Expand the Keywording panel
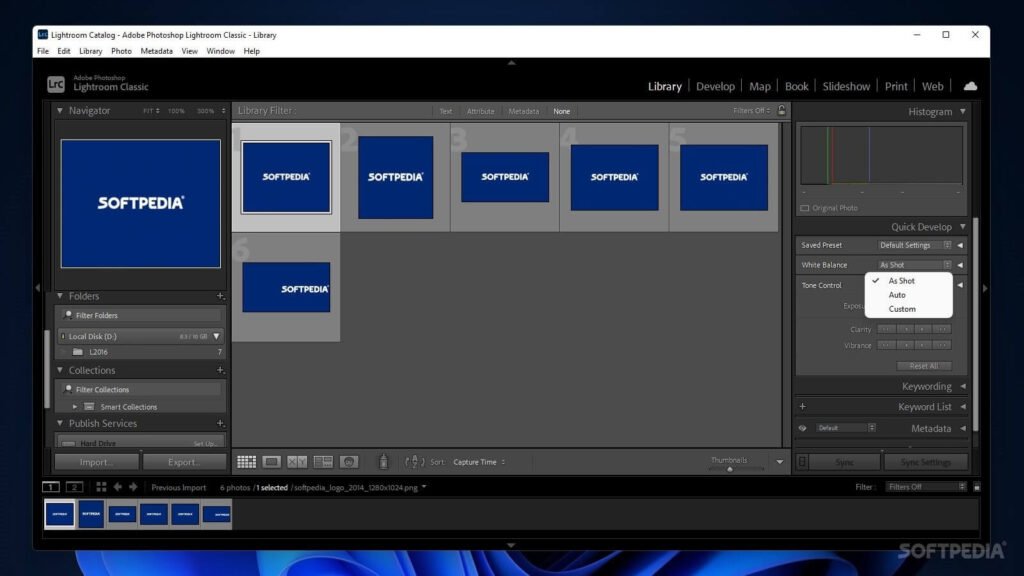The height and width of the screenshot is (576, 1024). pyautogui.click(x=963, y=387)
